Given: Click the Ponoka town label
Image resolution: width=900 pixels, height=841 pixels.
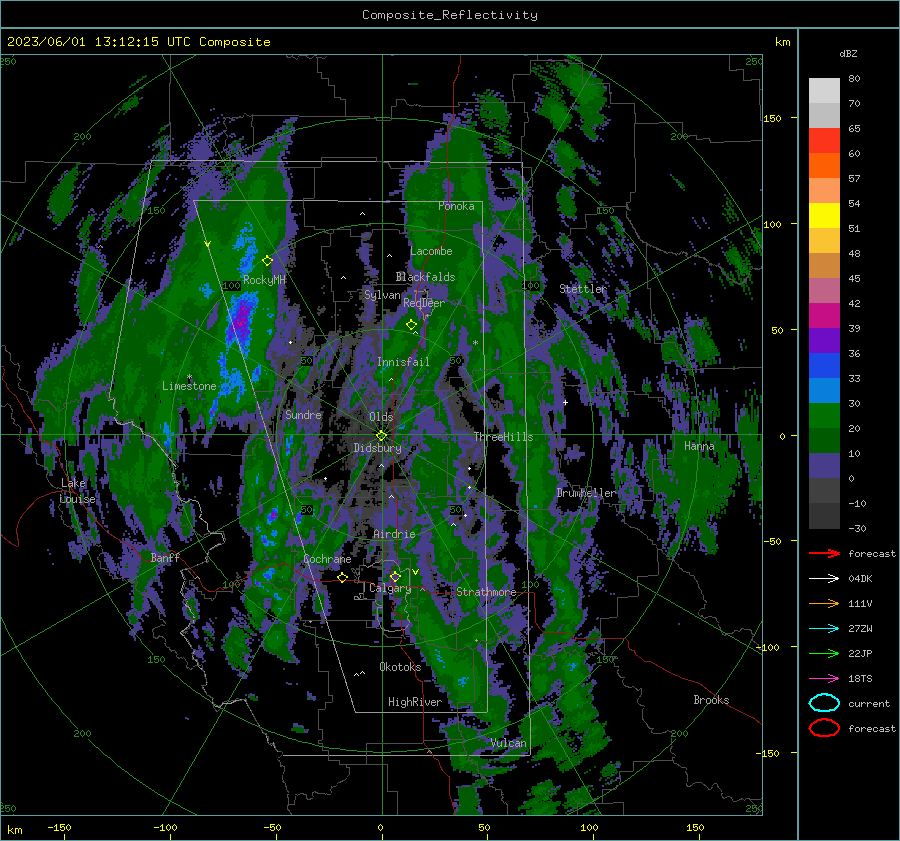Looking at the screenshot, I should click(x=456, y=206).
